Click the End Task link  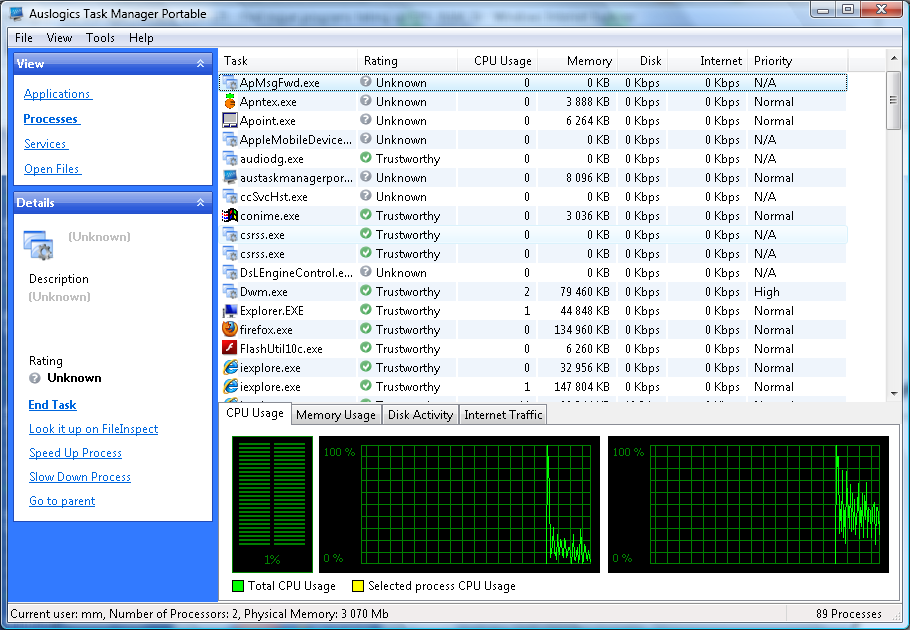pos(52,405)
